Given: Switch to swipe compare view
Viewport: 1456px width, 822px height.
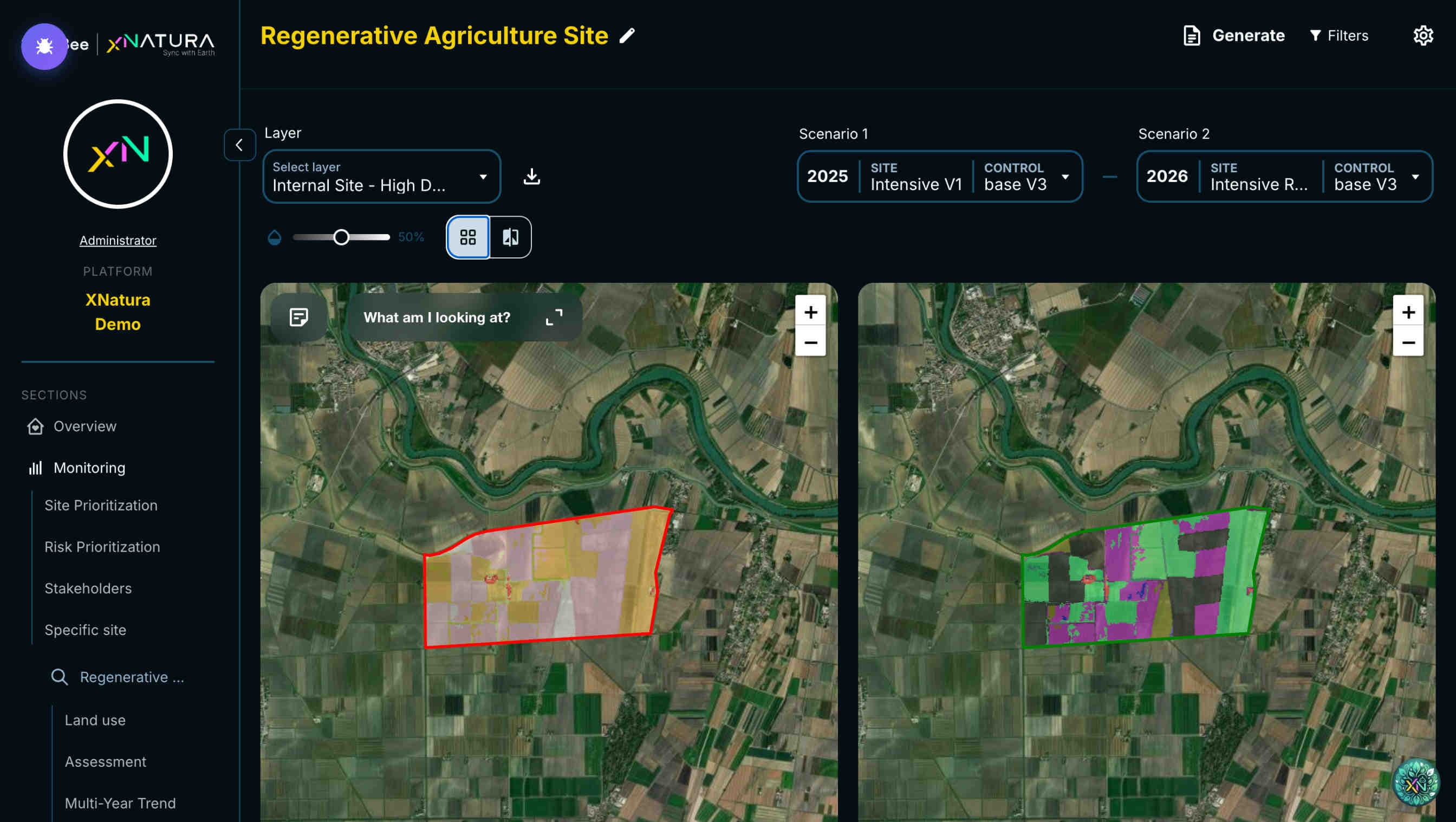Looking at the screenshot, I should click(x=510, y=237).
